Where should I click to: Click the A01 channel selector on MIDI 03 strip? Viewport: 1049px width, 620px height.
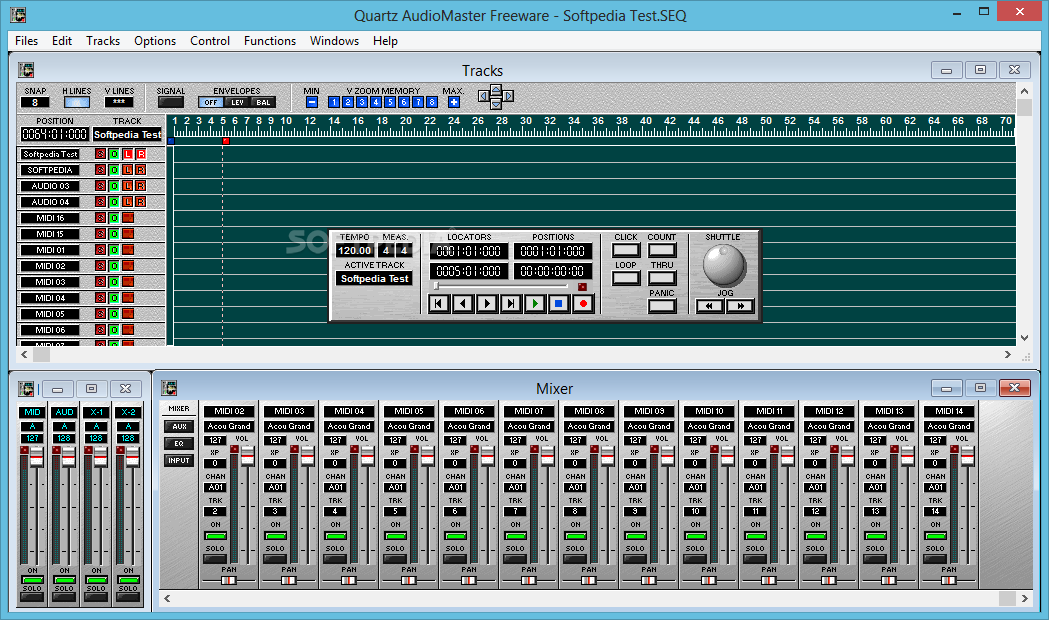pos(276,488)
